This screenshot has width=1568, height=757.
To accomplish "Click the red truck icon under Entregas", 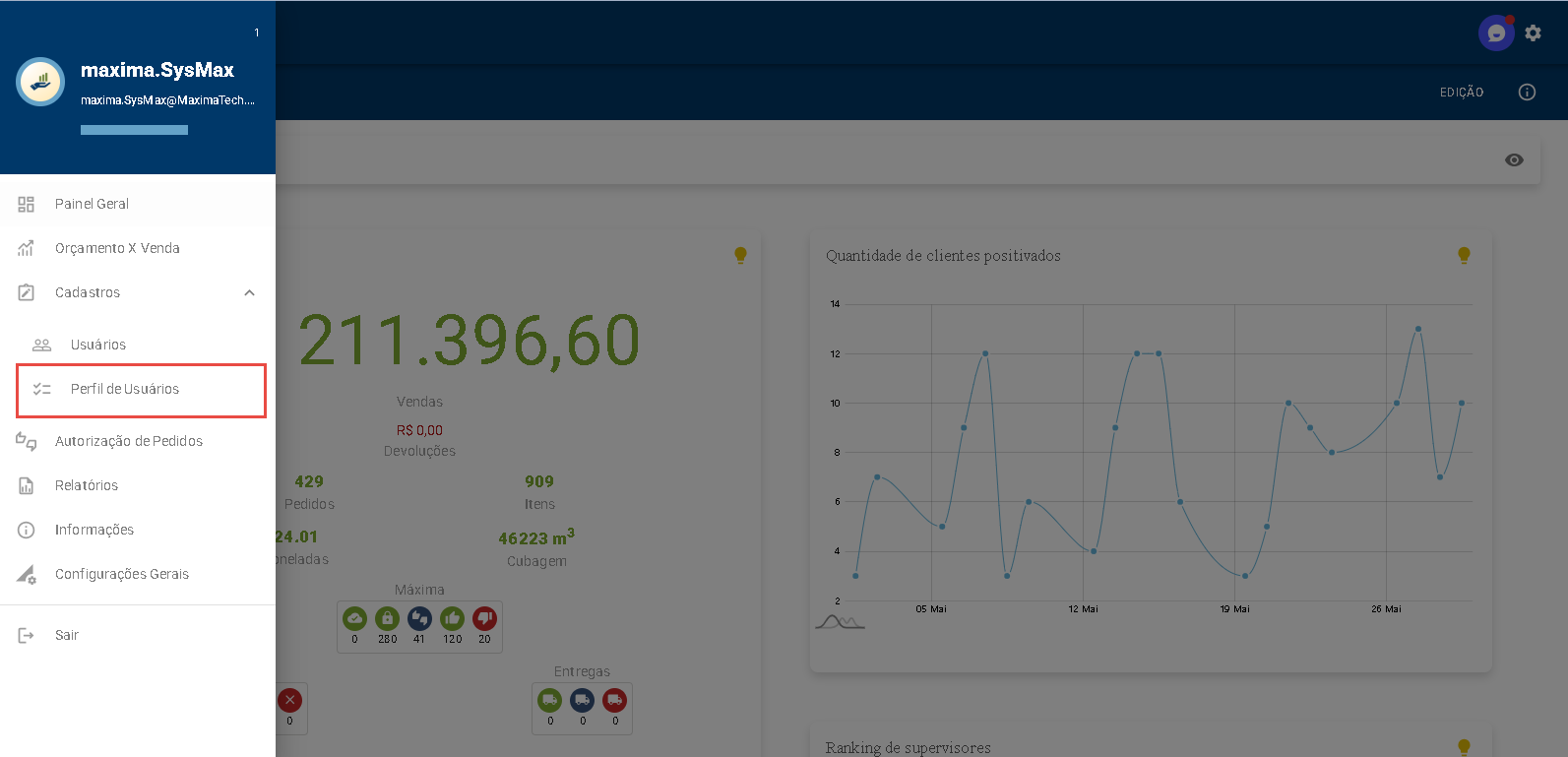I will (614, 700).
